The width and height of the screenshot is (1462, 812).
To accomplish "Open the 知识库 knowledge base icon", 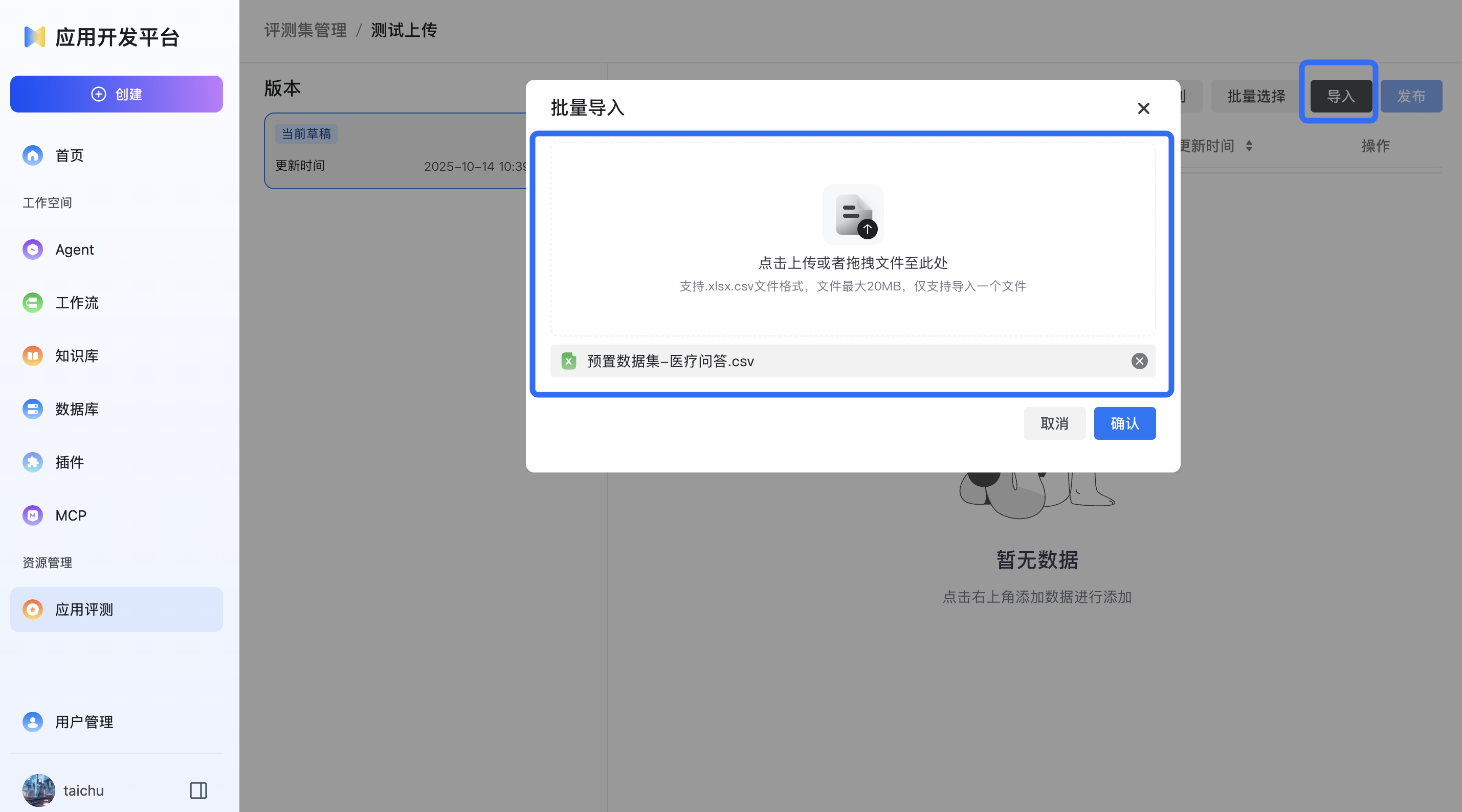I will [32, 355].
